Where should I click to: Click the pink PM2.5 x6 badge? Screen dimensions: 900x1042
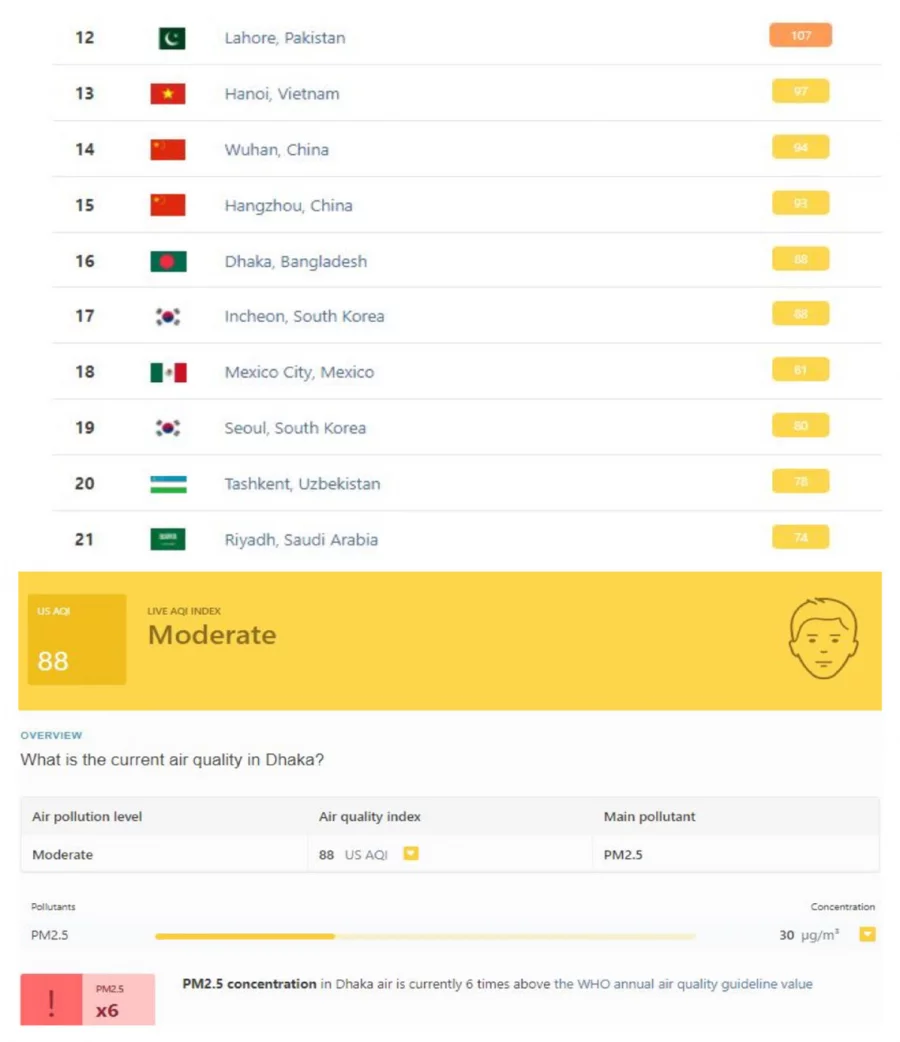pyautogui.click(x=118, y=1000)
